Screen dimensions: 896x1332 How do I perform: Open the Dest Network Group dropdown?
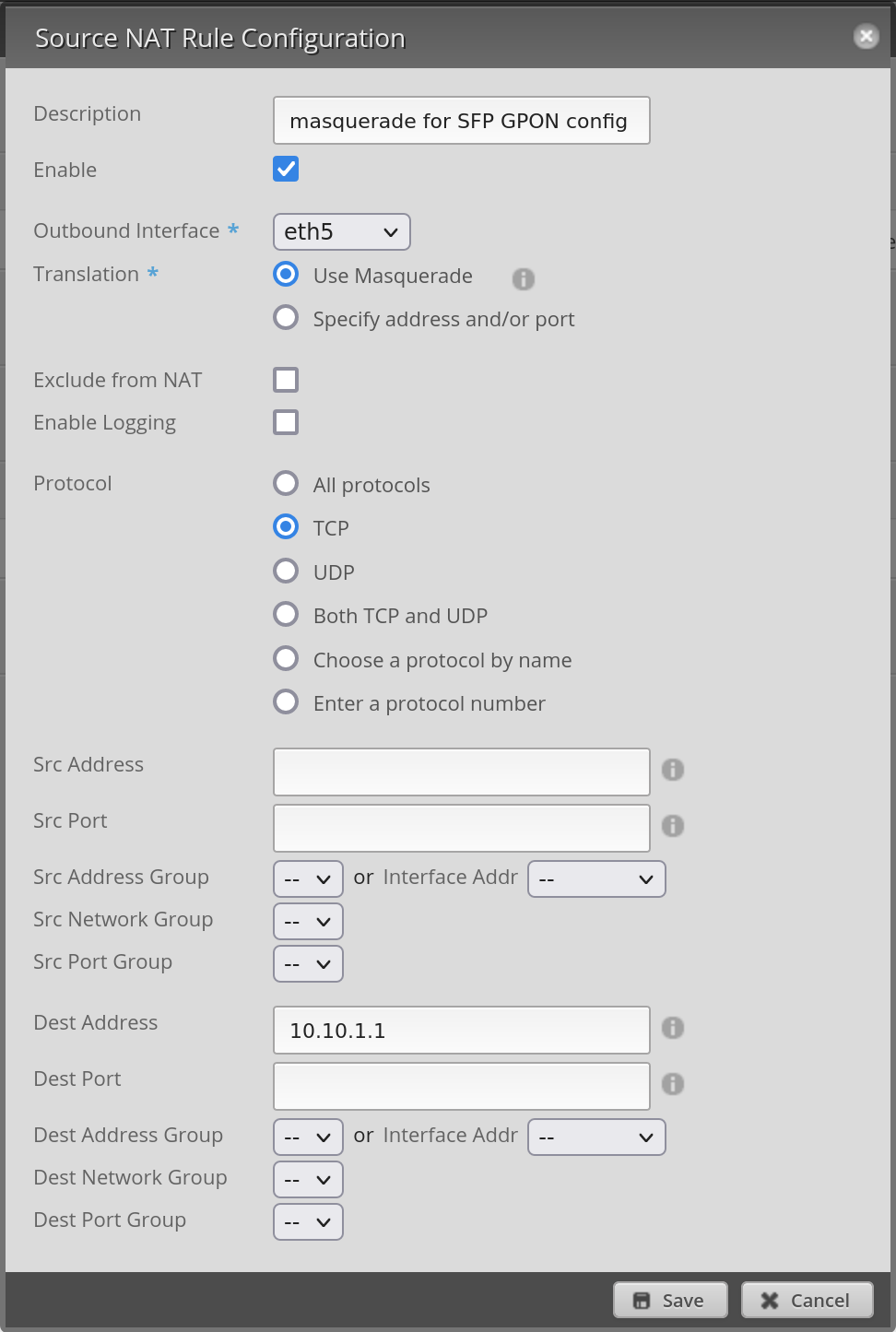pyautogui.click(x=308, y=1180)
